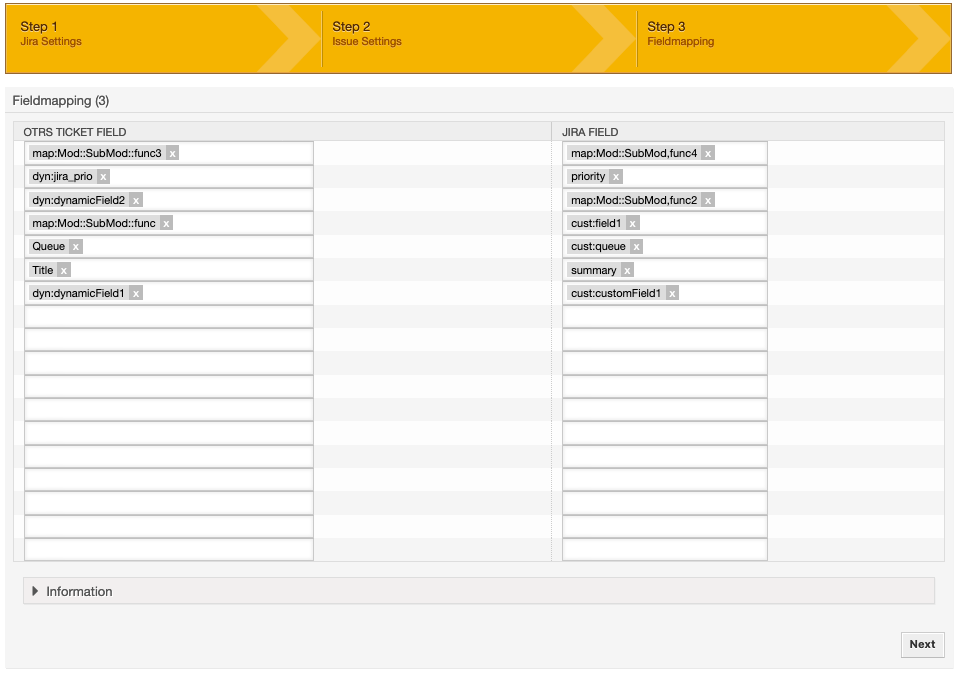957x673 pixels.
Task: Remove the priority Jira tag
Action: coord(616,177)
